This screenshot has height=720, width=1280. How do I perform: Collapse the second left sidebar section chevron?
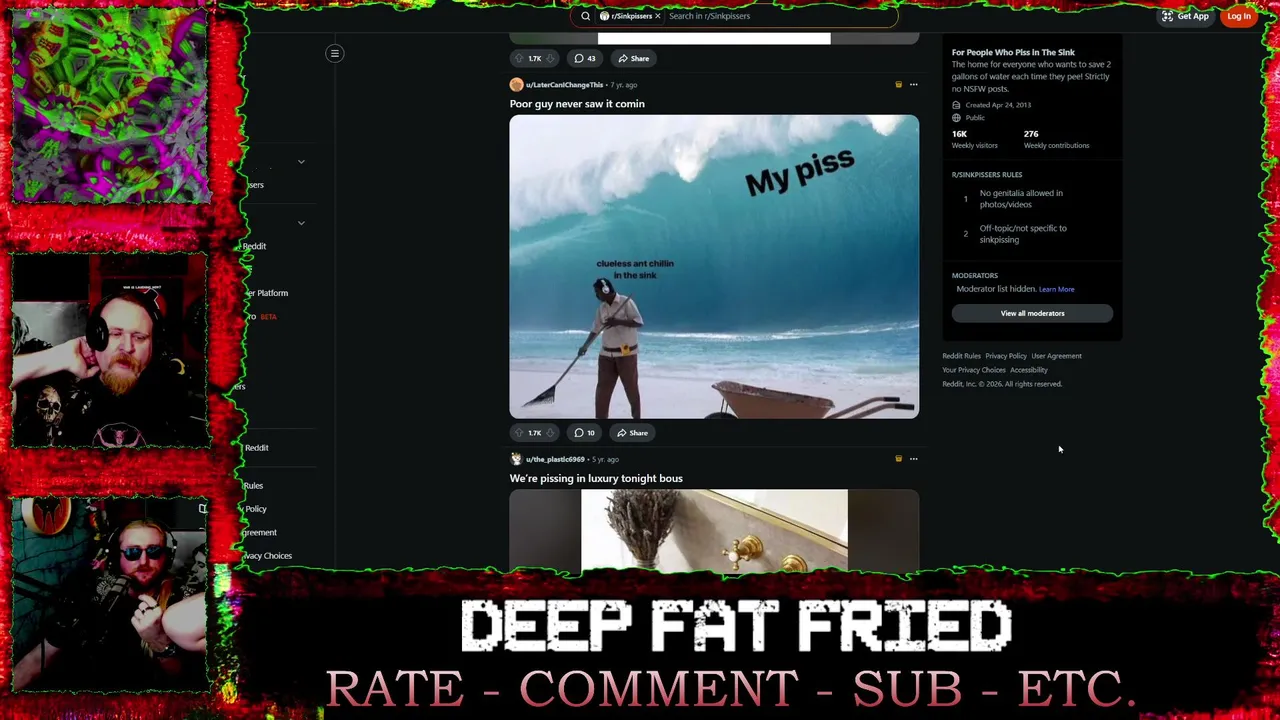(301, 223)
